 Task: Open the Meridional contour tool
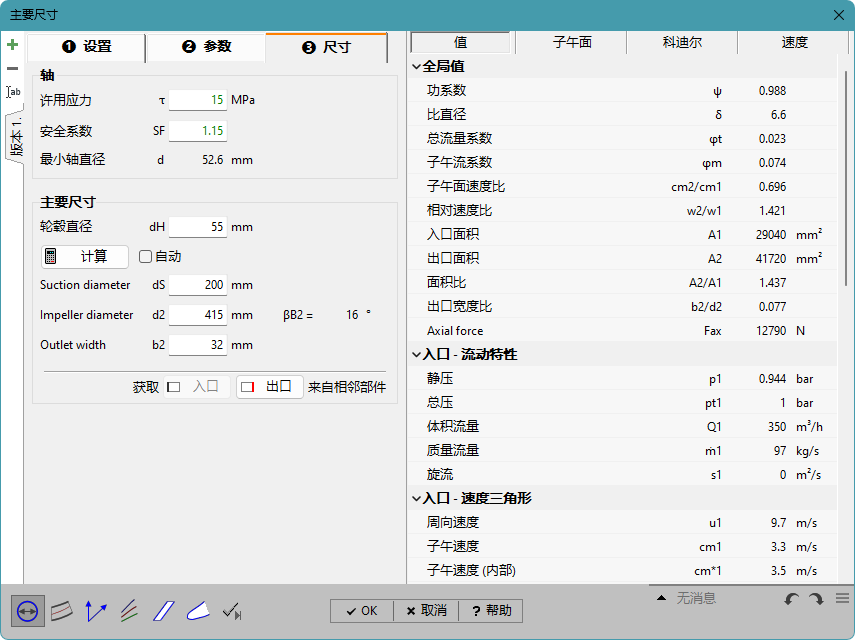click(61, 610)
